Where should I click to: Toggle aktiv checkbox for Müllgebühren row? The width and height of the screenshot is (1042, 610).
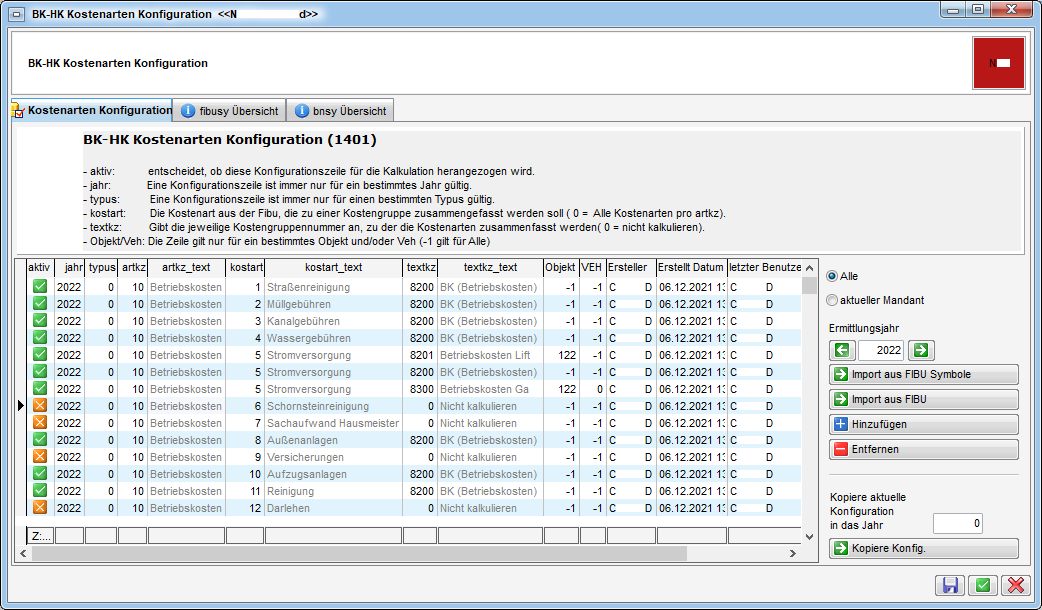point(40,304)
